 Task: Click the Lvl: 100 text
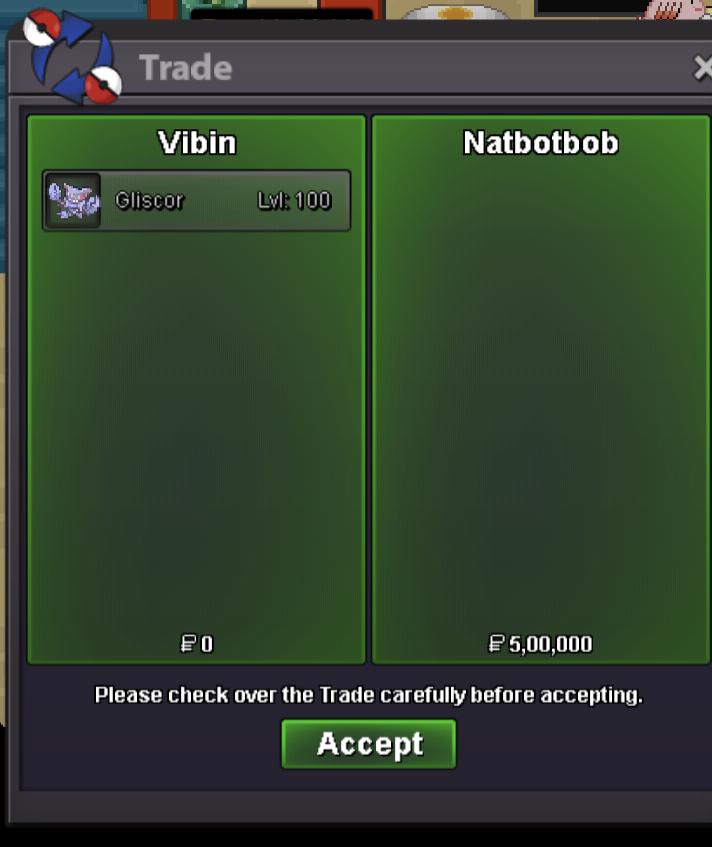pyautogui.click(x=294, y=200)
